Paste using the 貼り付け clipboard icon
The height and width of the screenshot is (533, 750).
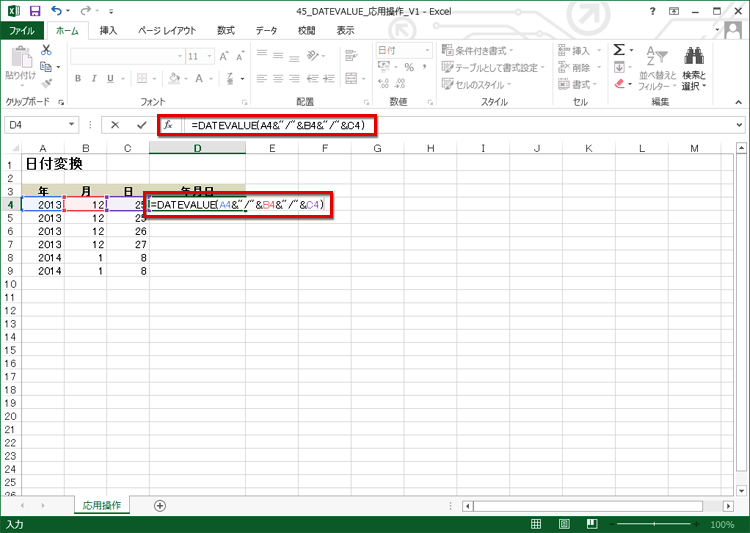[x=21, y=67]
